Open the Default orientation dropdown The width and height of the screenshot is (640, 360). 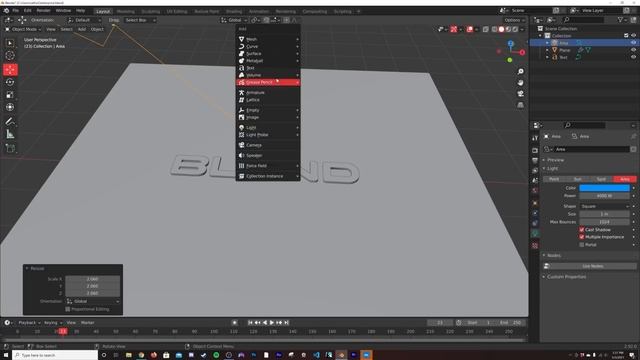84,20
